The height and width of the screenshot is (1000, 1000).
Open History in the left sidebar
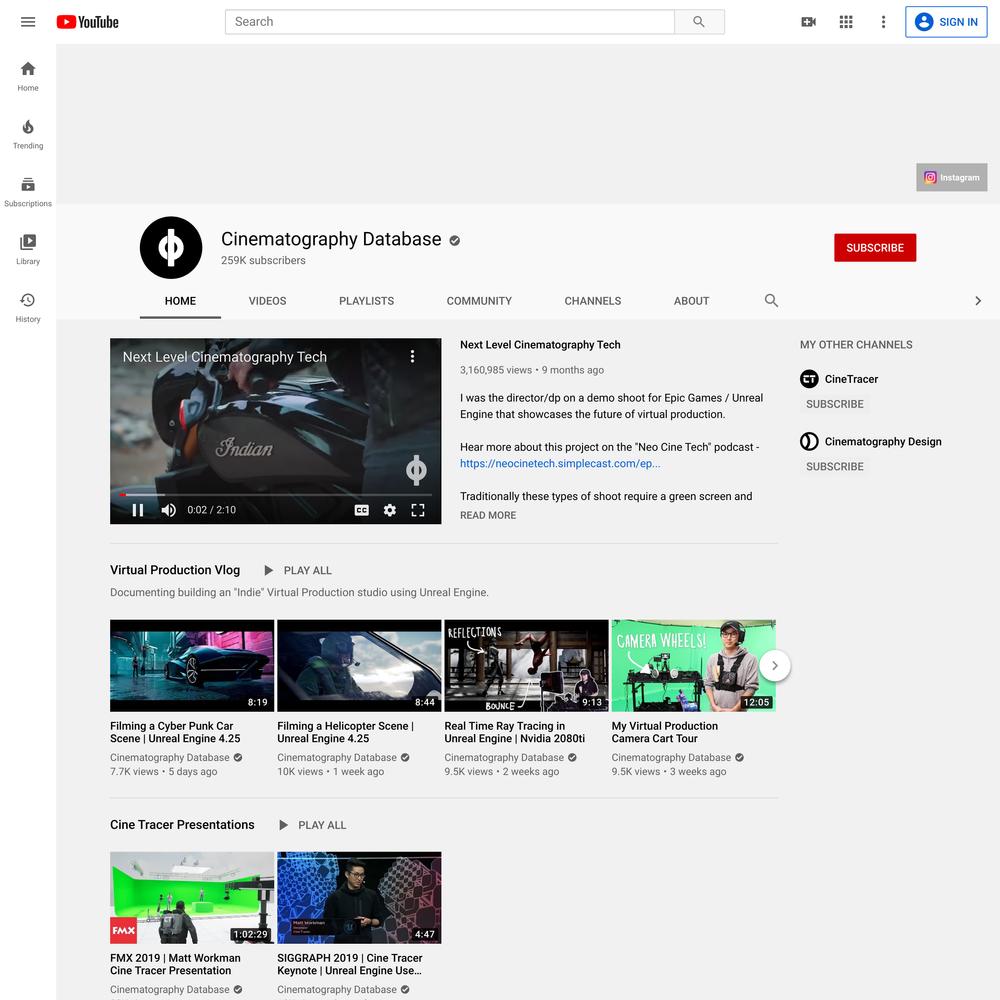pos(28,308)
